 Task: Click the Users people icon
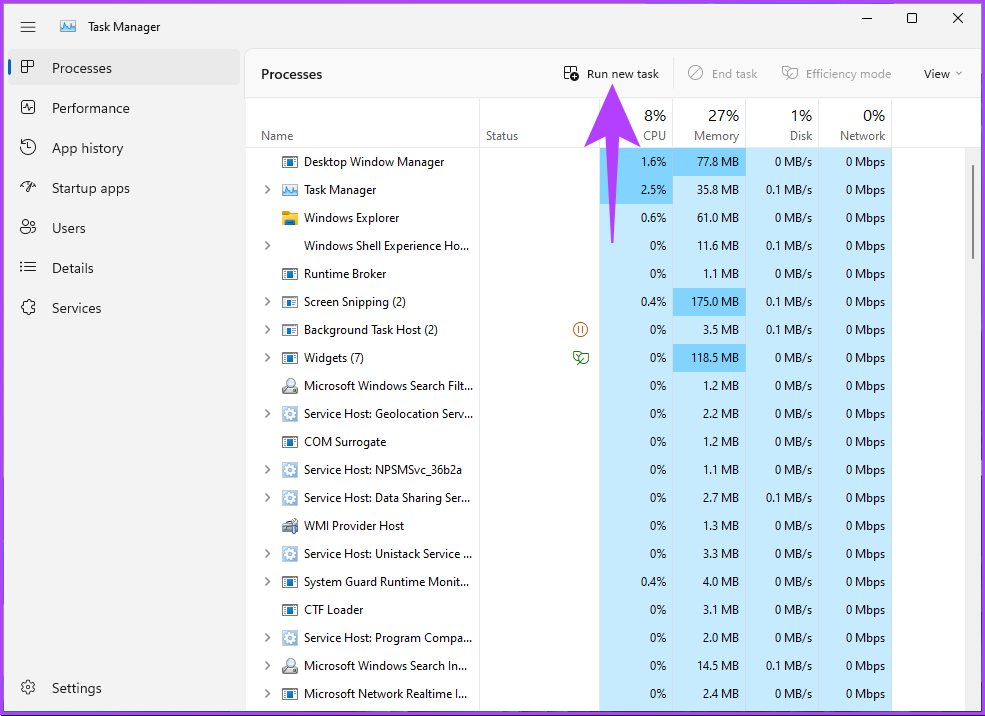[x=28, y=227]
